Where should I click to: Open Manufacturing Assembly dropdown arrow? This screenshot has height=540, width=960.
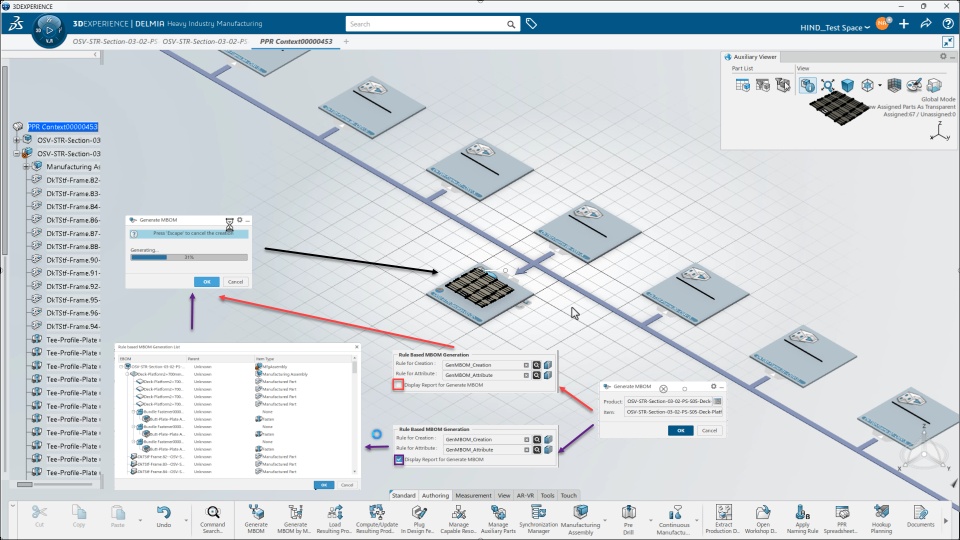click(x=605, y=520)
